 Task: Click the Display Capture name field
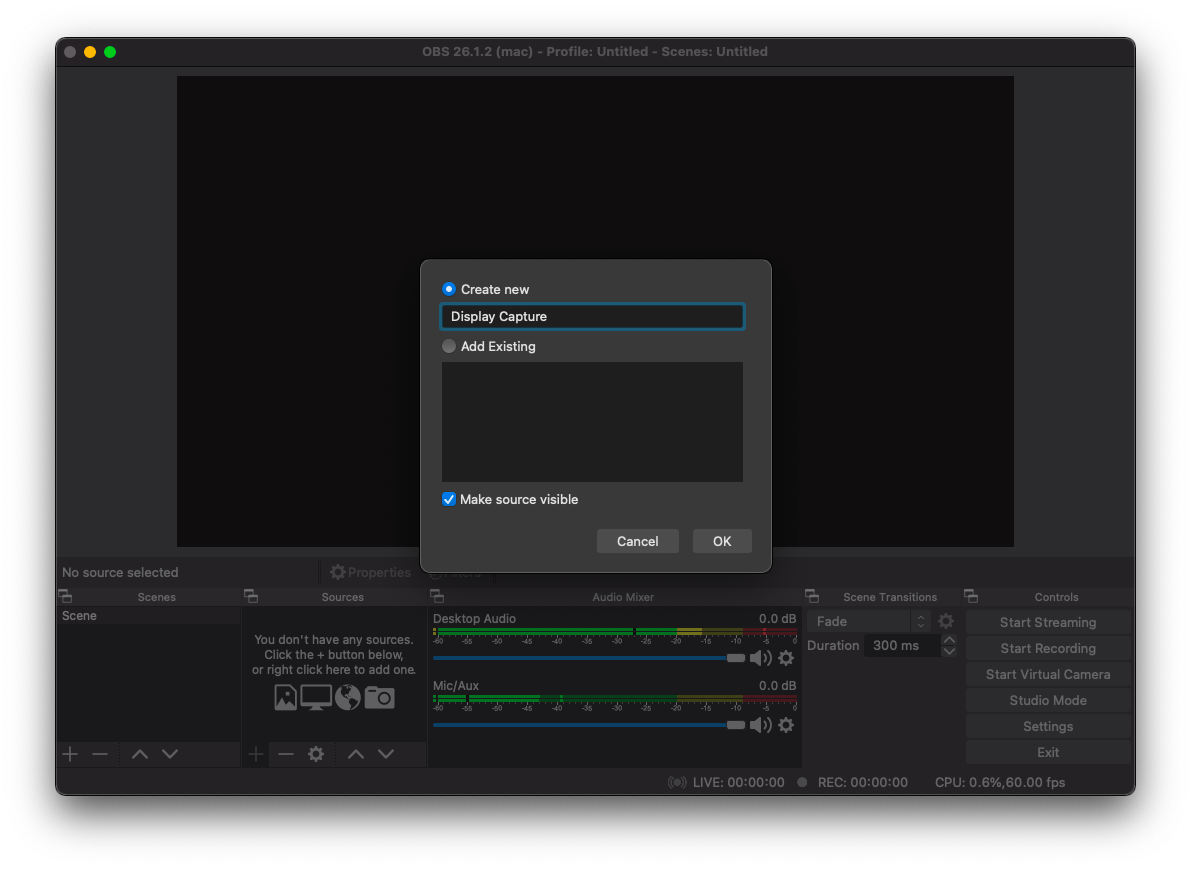(592, 316)
